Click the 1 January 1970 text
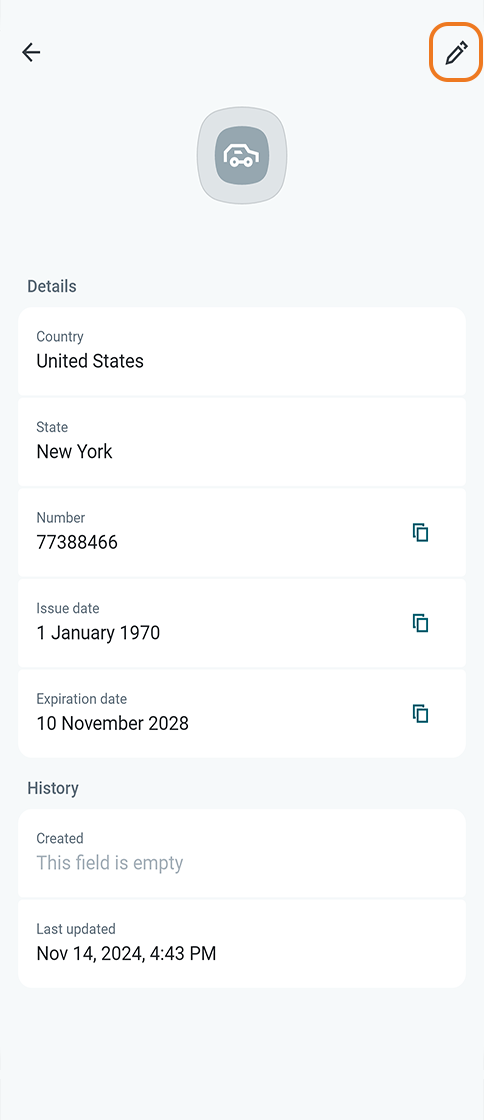 98,633
